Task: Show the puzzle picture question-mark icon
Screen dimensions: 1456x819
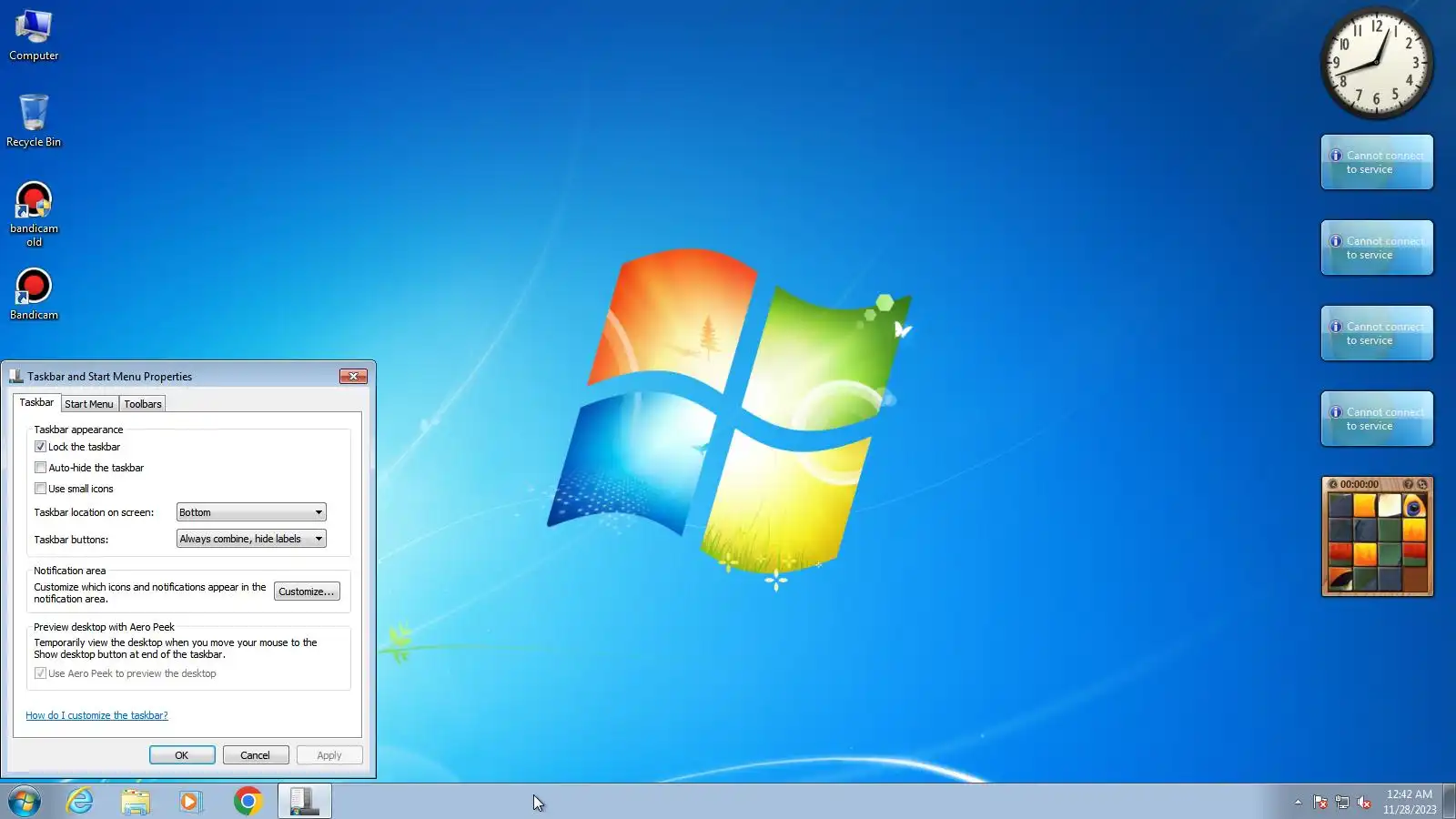Action: [x=1408, y=484]
